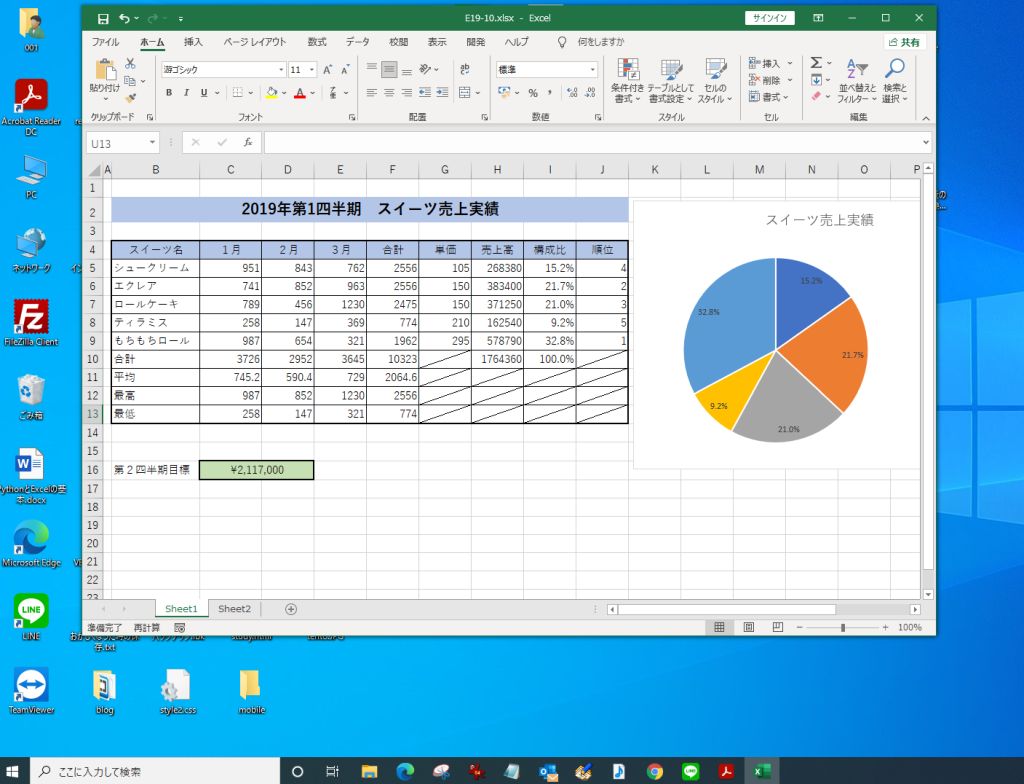Click the 共有 share button
The height and width of the screenshot is (784, 1024).
coord(904,42)
